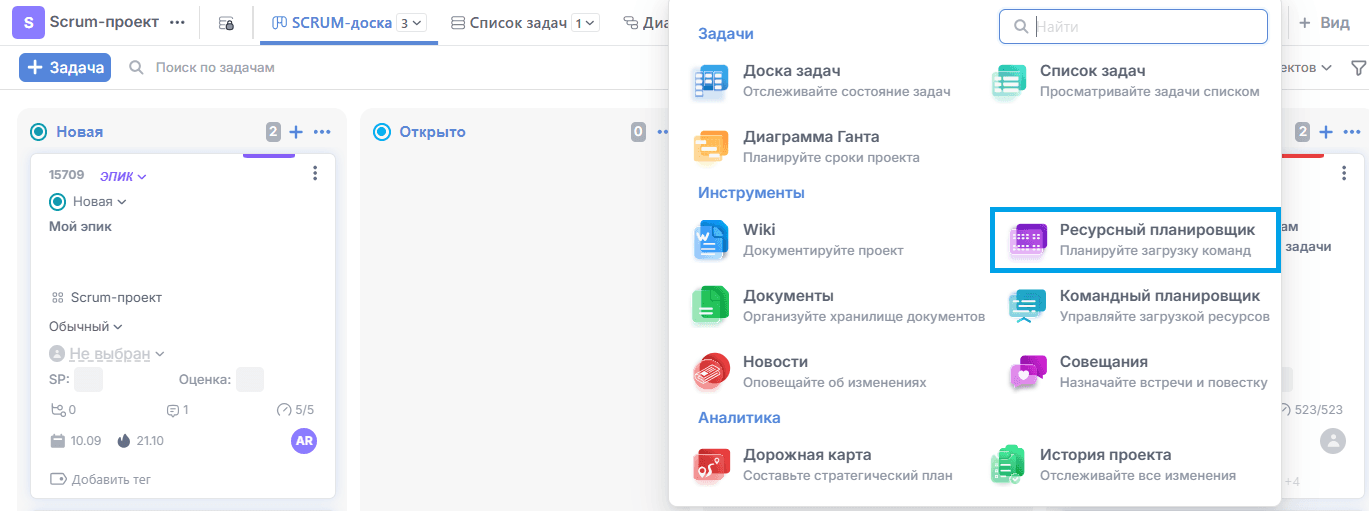Click the Новости red icon
The image size is (1369, 511).
[711, 371]
